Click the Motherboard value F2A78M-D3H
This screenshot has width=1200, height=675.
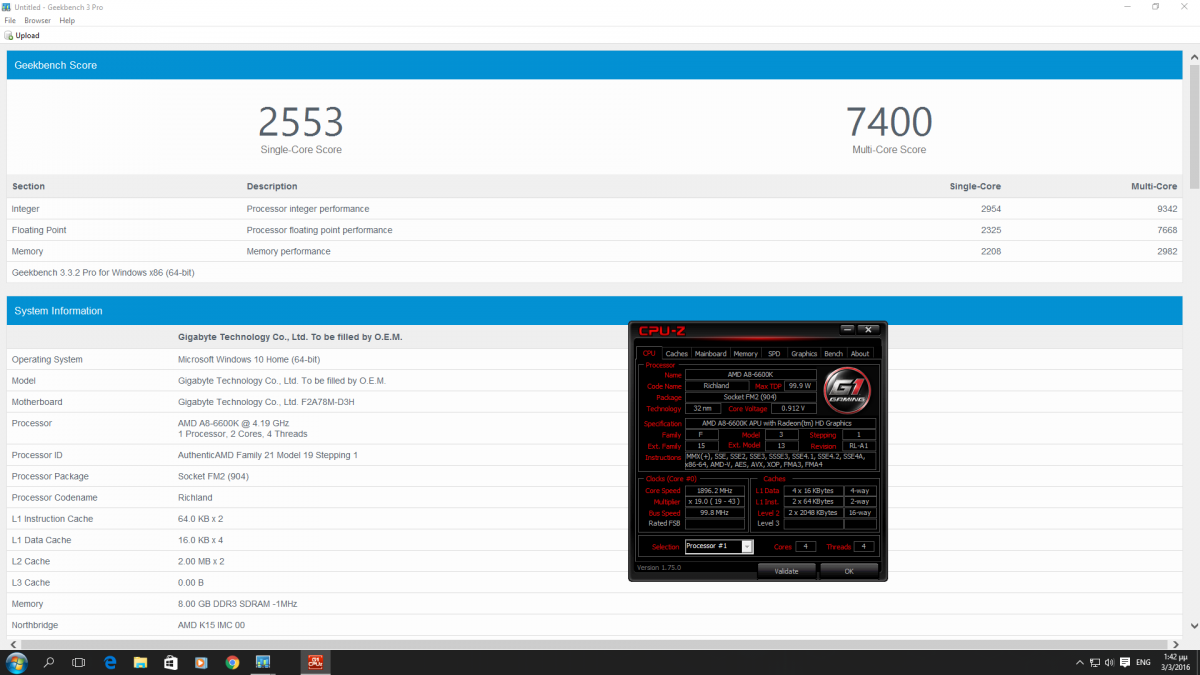tap(266, 402)
